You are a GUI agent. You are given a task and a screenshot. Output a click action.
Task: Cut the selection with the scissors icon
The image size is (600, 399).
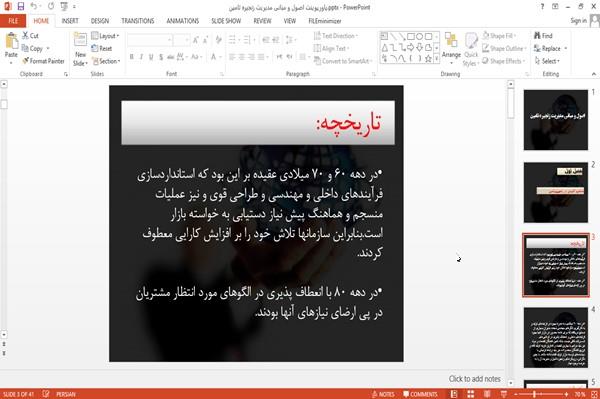(30, 36)
